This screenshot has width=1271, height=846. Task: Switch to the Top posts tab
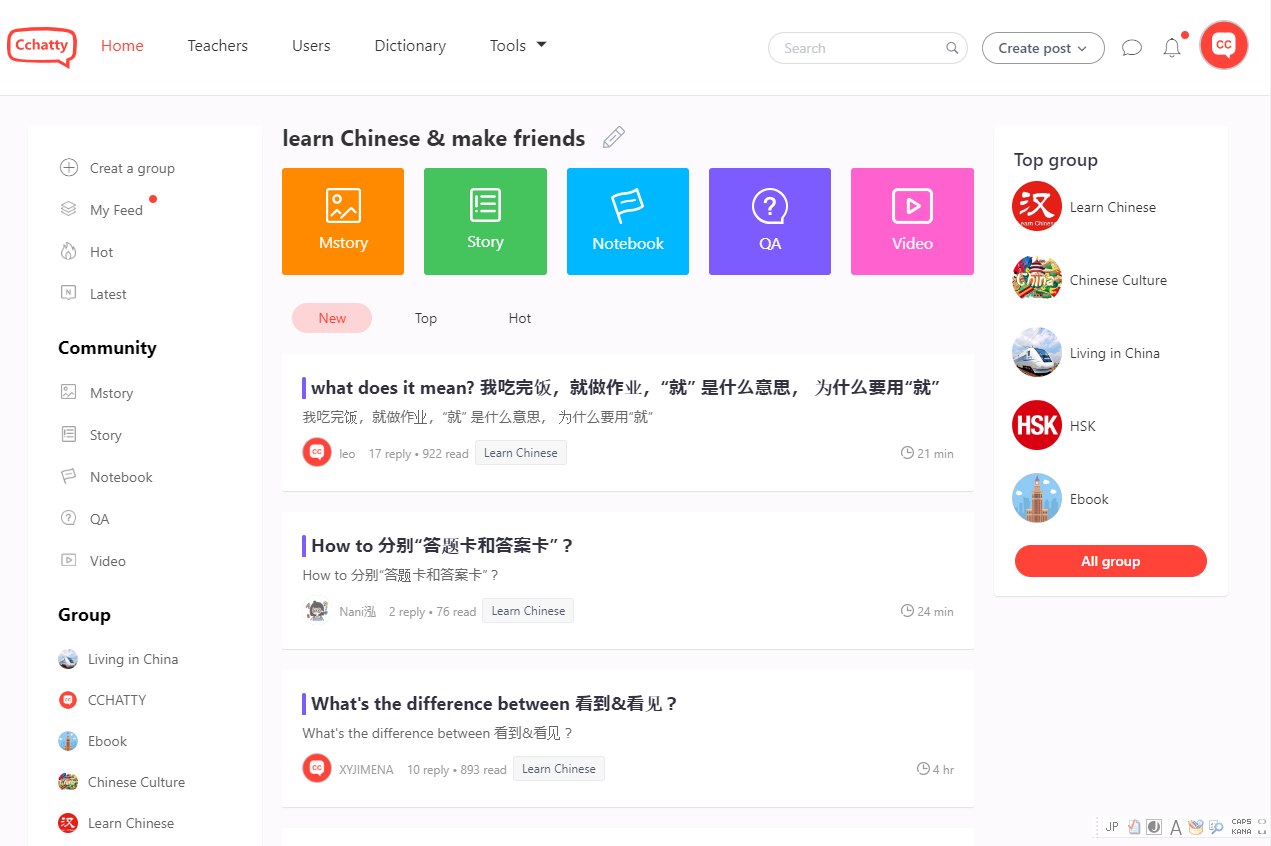[x=425, y=317]
